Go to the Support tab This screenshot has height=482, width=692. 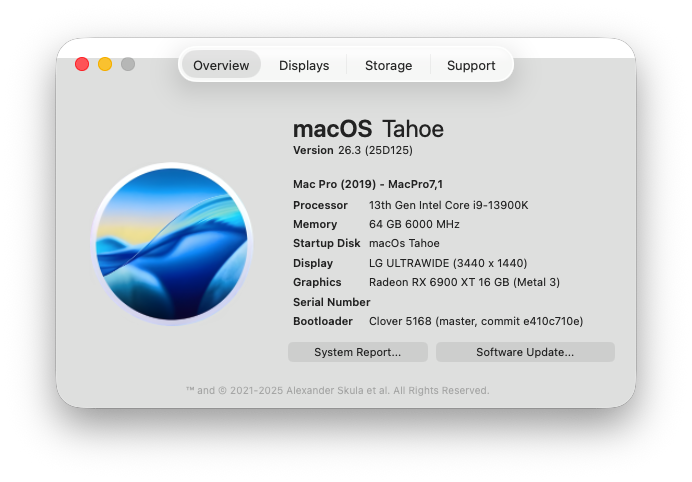coord(471,65)
